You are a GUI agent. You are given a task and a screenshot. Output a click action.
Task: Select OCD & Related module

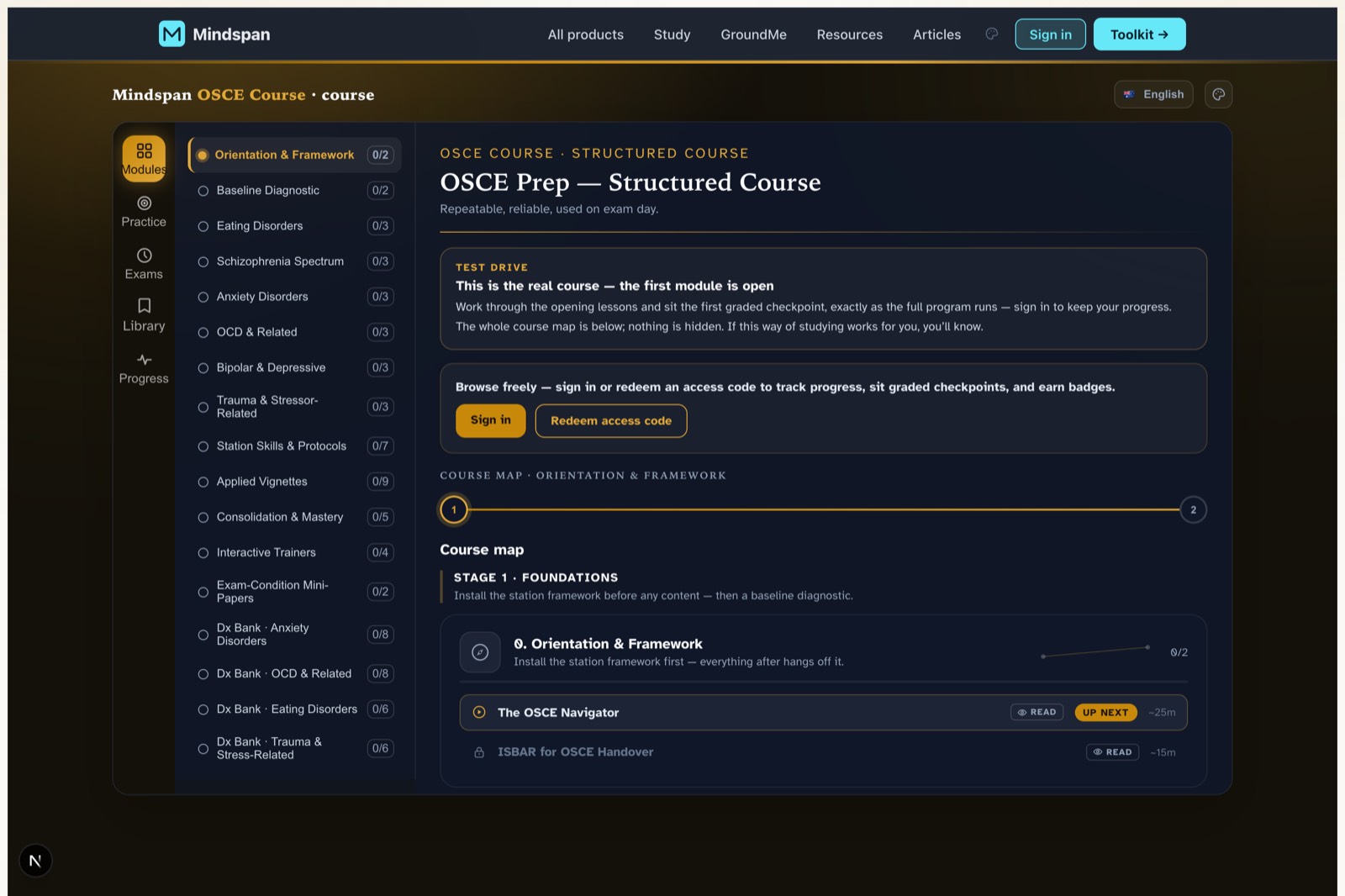tap(294, 332)
